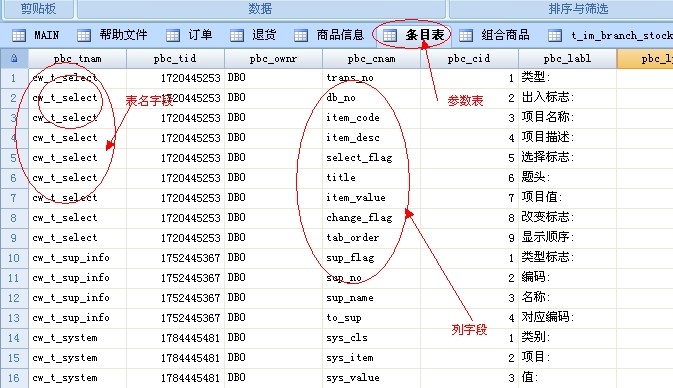Switch to the 条目表 tab
Image resolution: width=673 pixels, height=388 pixels.
(x=413, y=35)
